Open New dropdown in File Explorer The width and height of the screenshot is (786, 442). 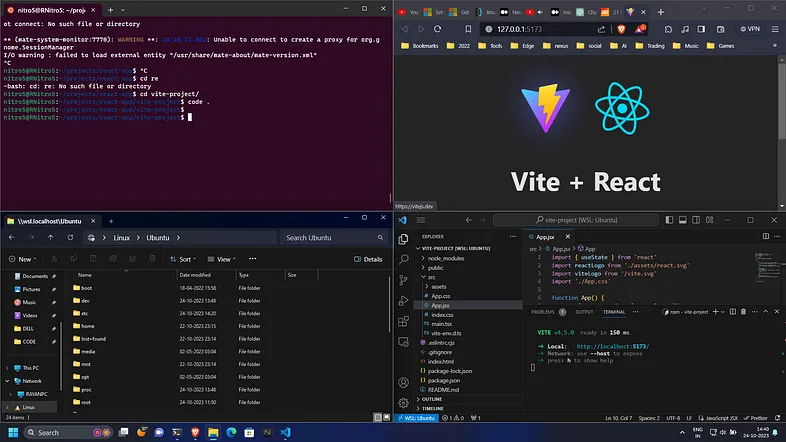(22, 259)
